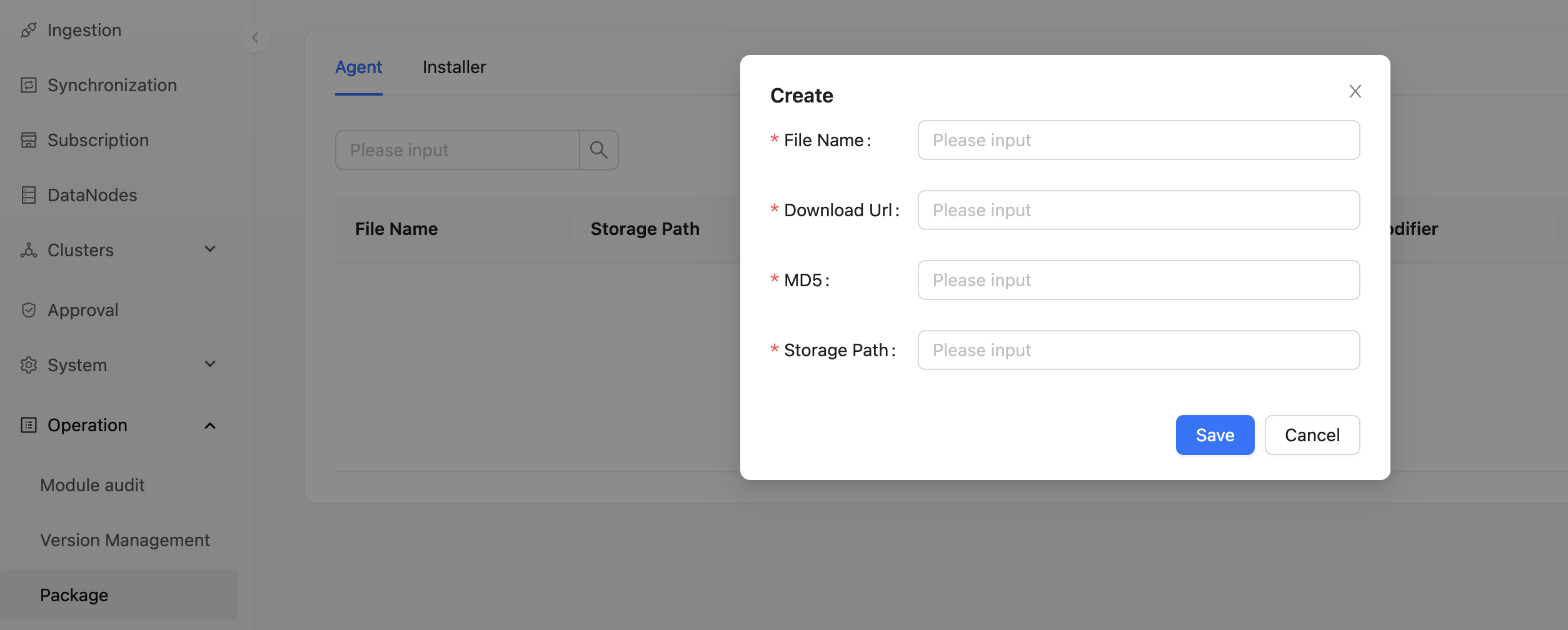The width and height of the screenshot is (1568, 630).
Task: Focus the MD5 input field
Action: (x=1138, y=280)
